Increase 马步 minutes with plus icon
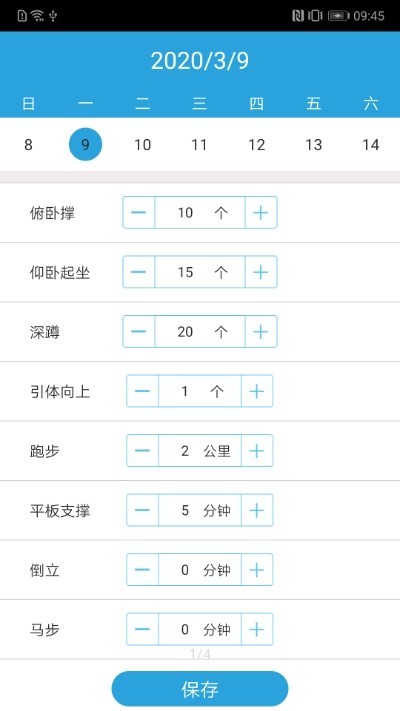The height and width of the screenshot is (711, 400). click(257, 629)
